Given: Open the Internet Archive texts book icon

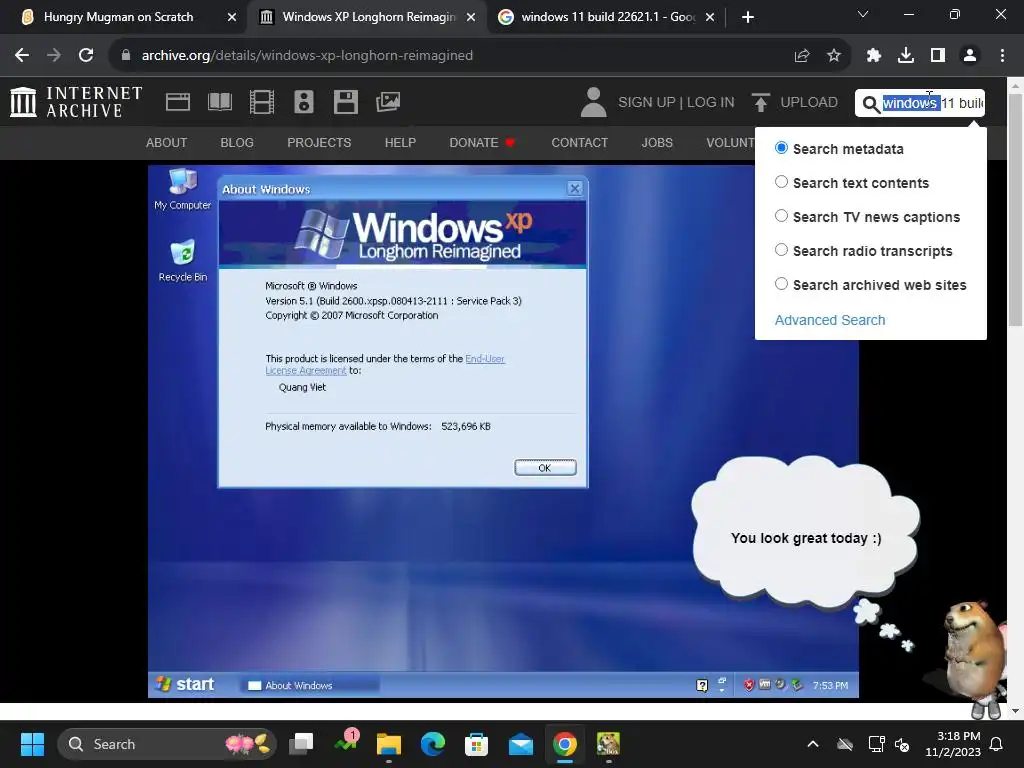Looking at the screenshot, I should point(219,102).
